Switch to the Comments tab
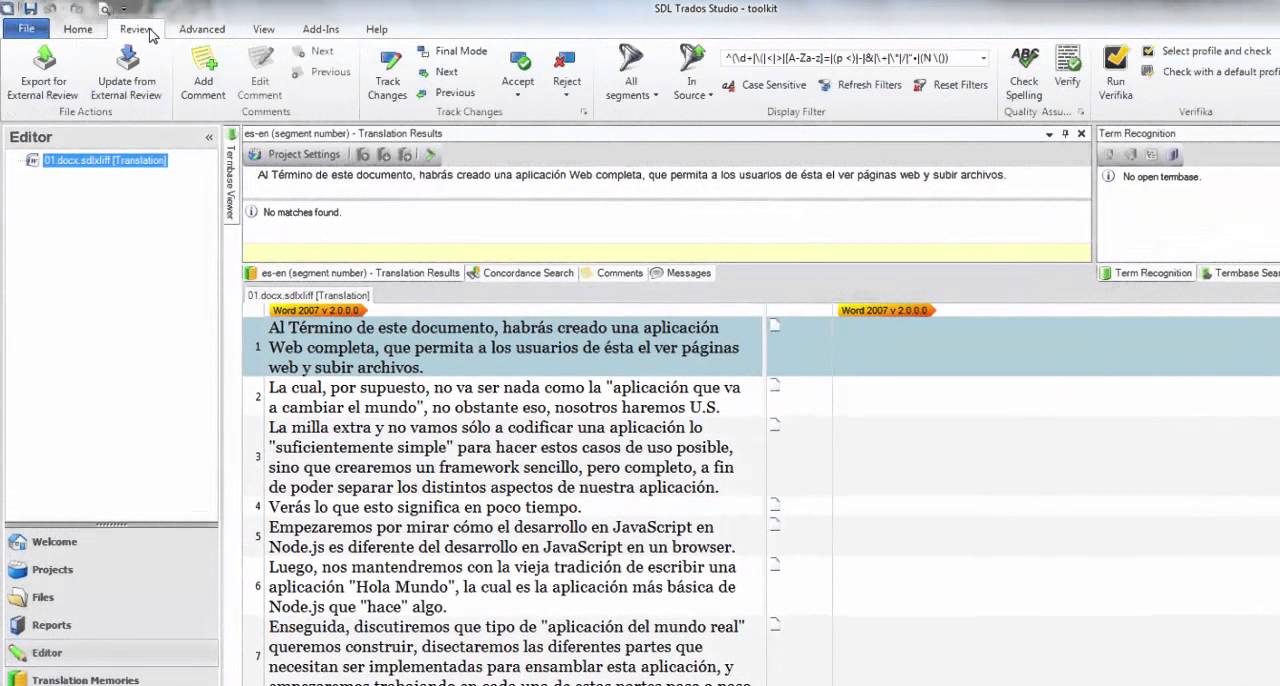1280x686 pixels. [611, 273]
